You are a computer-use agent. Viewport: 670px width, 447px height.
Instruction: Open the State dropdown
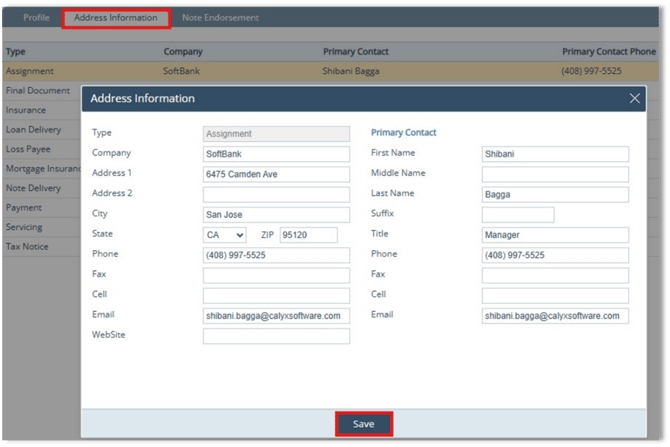(225, 235)
